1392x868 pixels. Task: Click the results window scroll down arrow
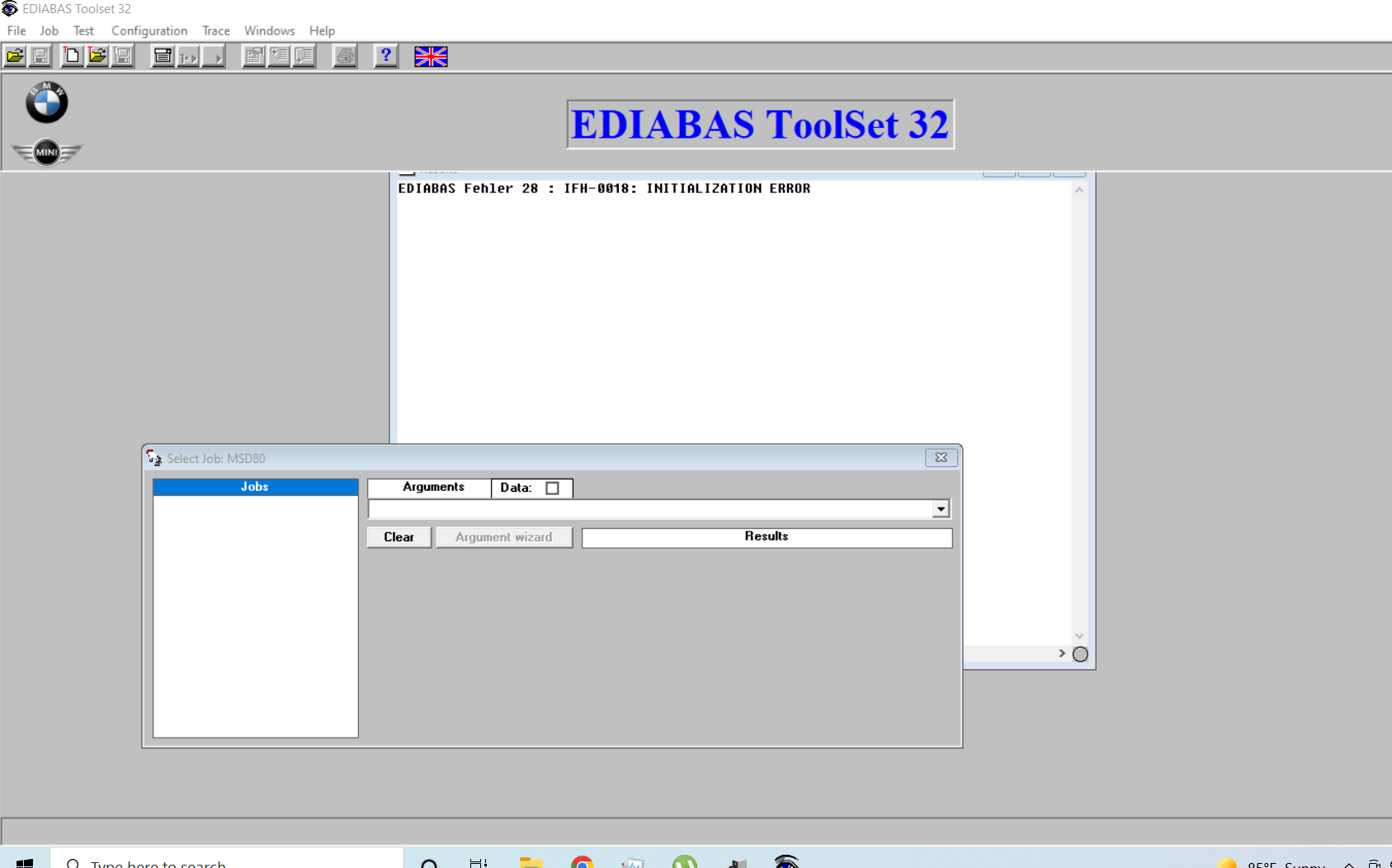point(1079,636)
